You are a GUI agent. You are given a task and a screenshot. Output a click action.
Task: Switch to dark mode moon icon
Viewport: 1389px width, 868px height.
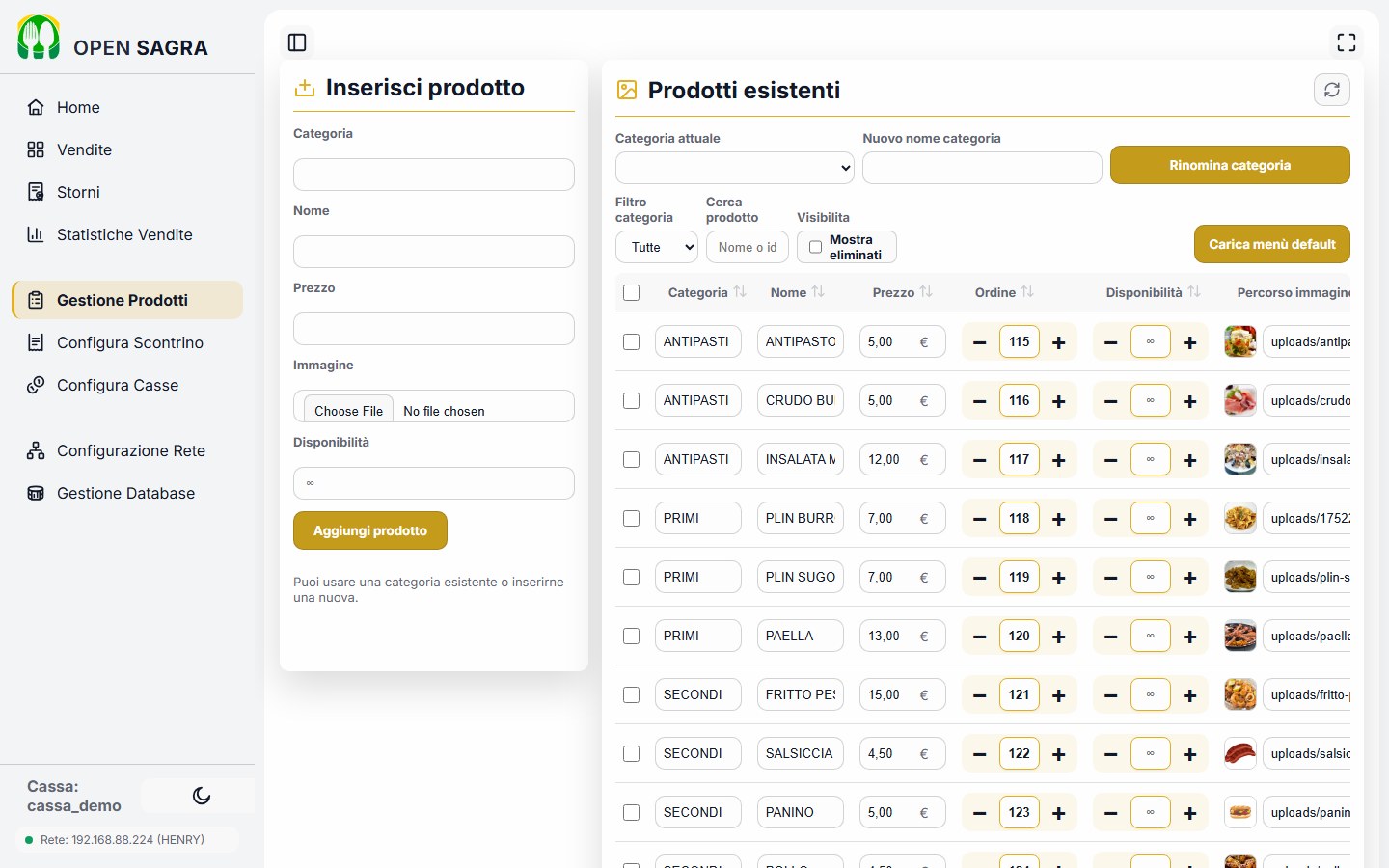pos(202,796)
